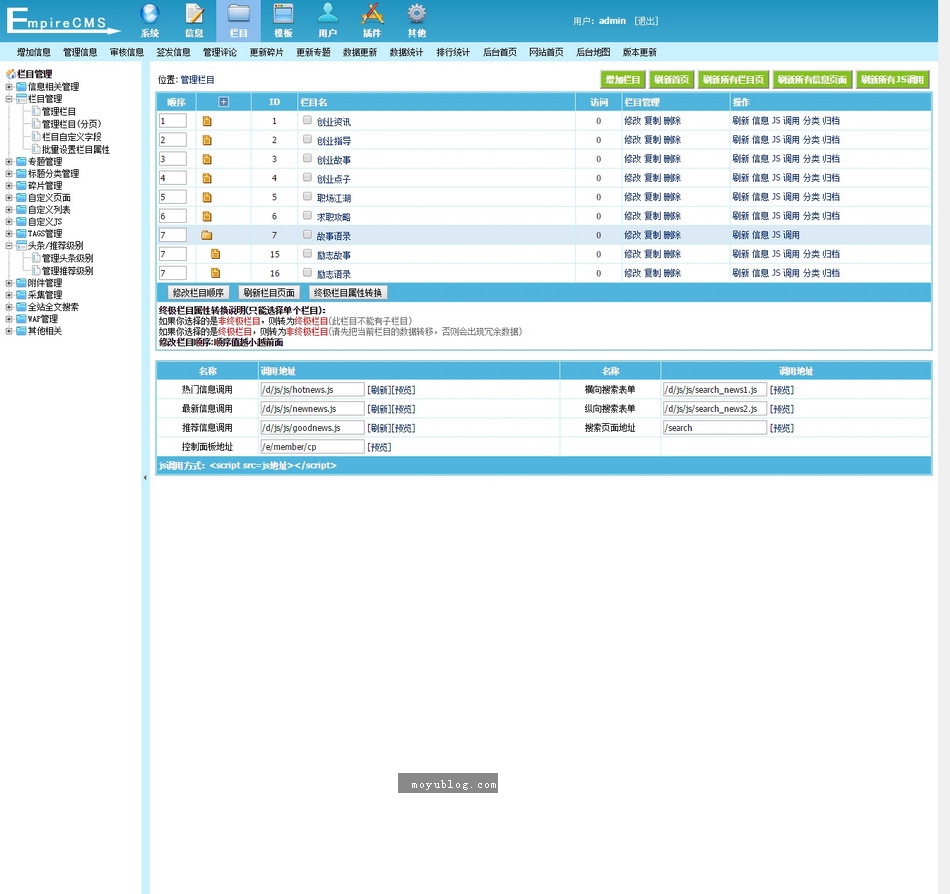Viewport: 950px width, 894px height.
Task: Click the file icon in 职场江湖 row
Action: tap(207, 197)
